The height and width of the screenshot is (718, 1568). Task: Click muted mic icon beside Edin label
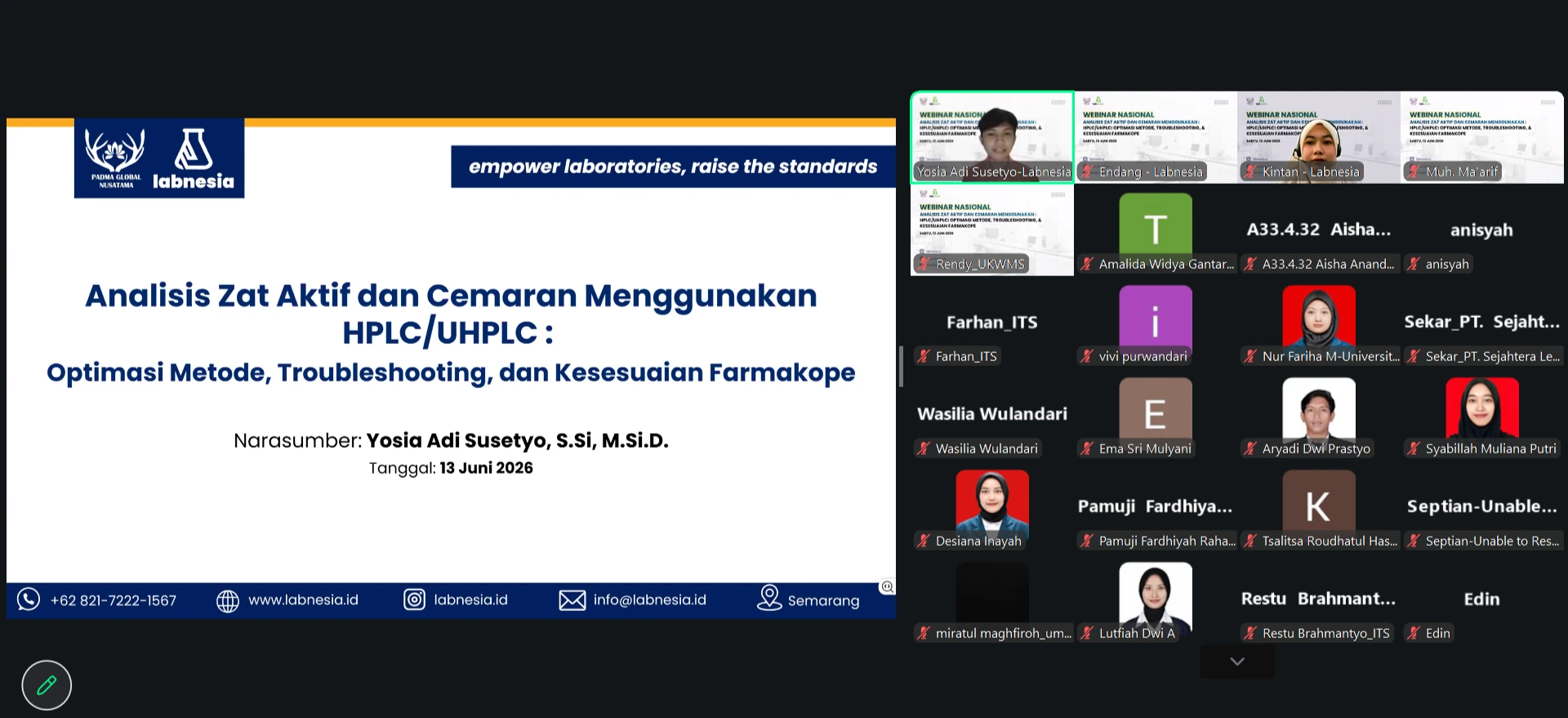click(x=1414, y=633)
